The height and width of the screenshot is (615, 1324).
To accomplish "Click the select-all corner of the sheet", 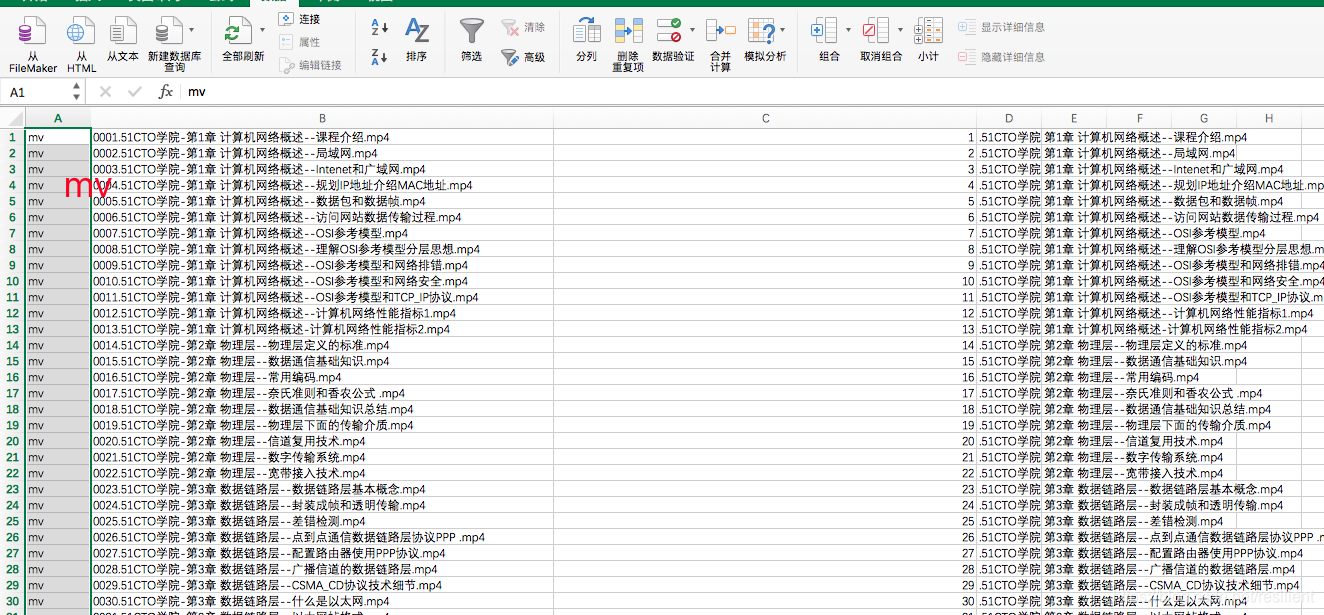I will click(x=12, y=118).
